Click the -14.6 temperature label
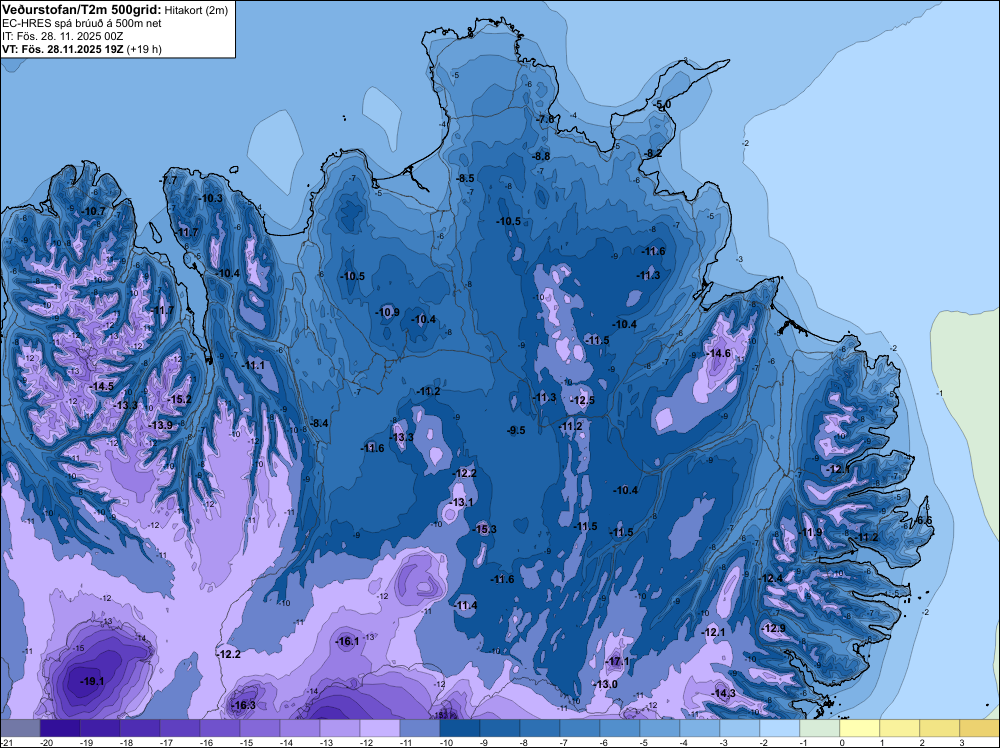The image size is (1000, 748). pyautogui.click(x=719, y=353)
